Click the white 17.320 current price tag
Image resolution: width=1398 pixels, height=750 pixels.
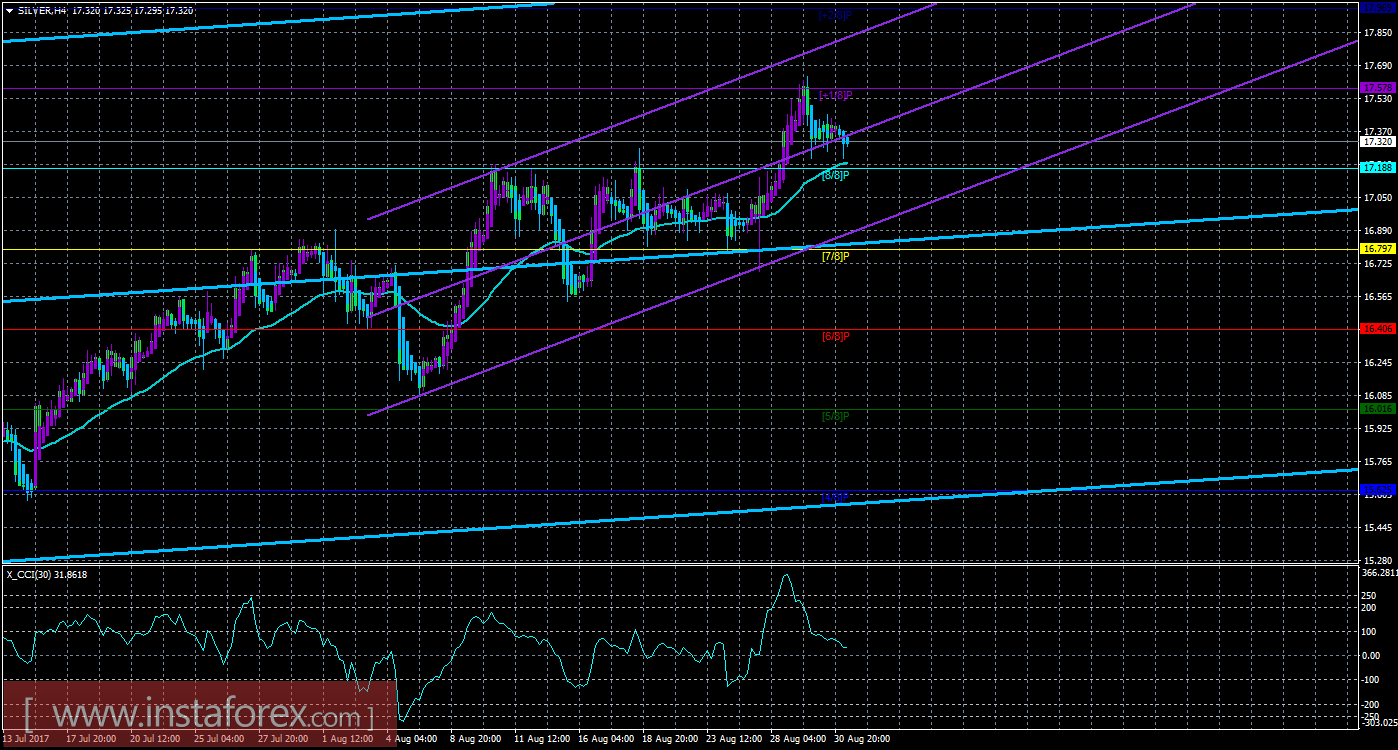click(x=1377, y=142)
